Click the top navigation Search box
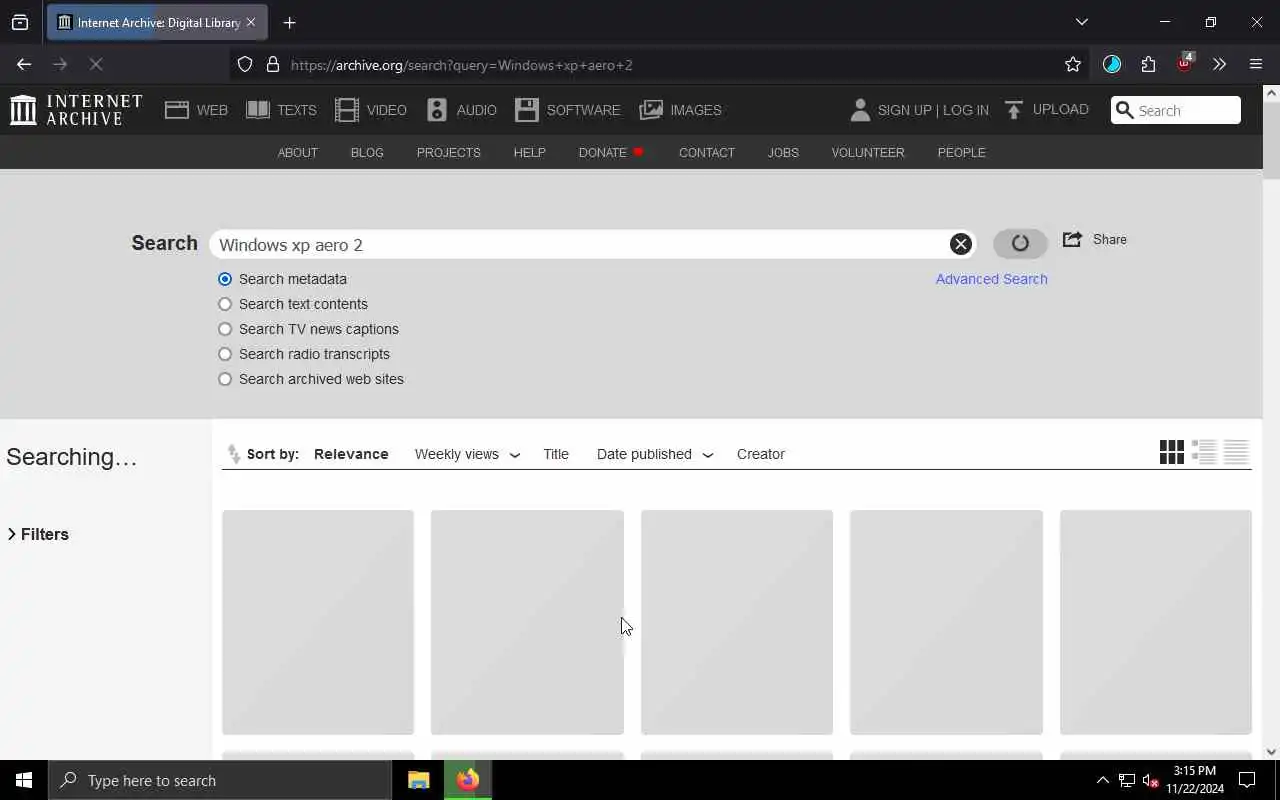Screen dimensions: 1280x800 [x=1176, y=110]
